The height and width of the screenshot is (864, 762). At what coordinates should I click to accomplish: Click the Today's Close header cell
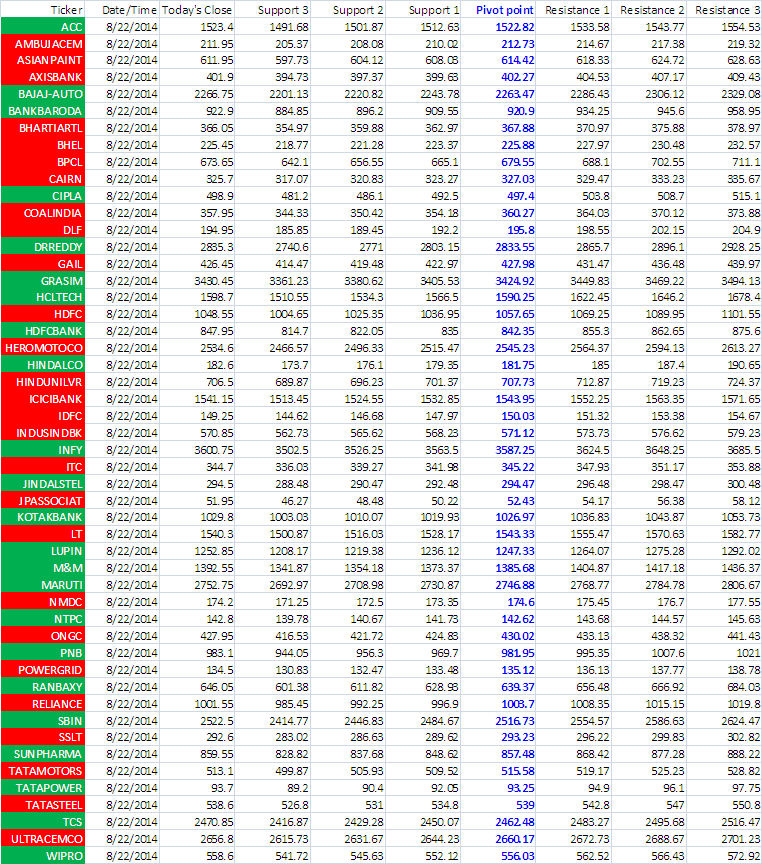pos(197,9)
